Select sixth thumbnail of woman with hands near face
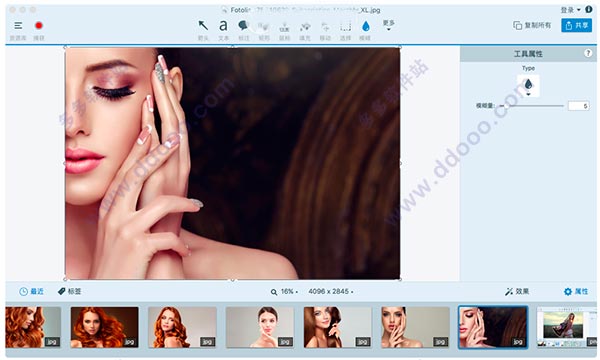This screenshot has width=600, height=360. coord(415,327)
